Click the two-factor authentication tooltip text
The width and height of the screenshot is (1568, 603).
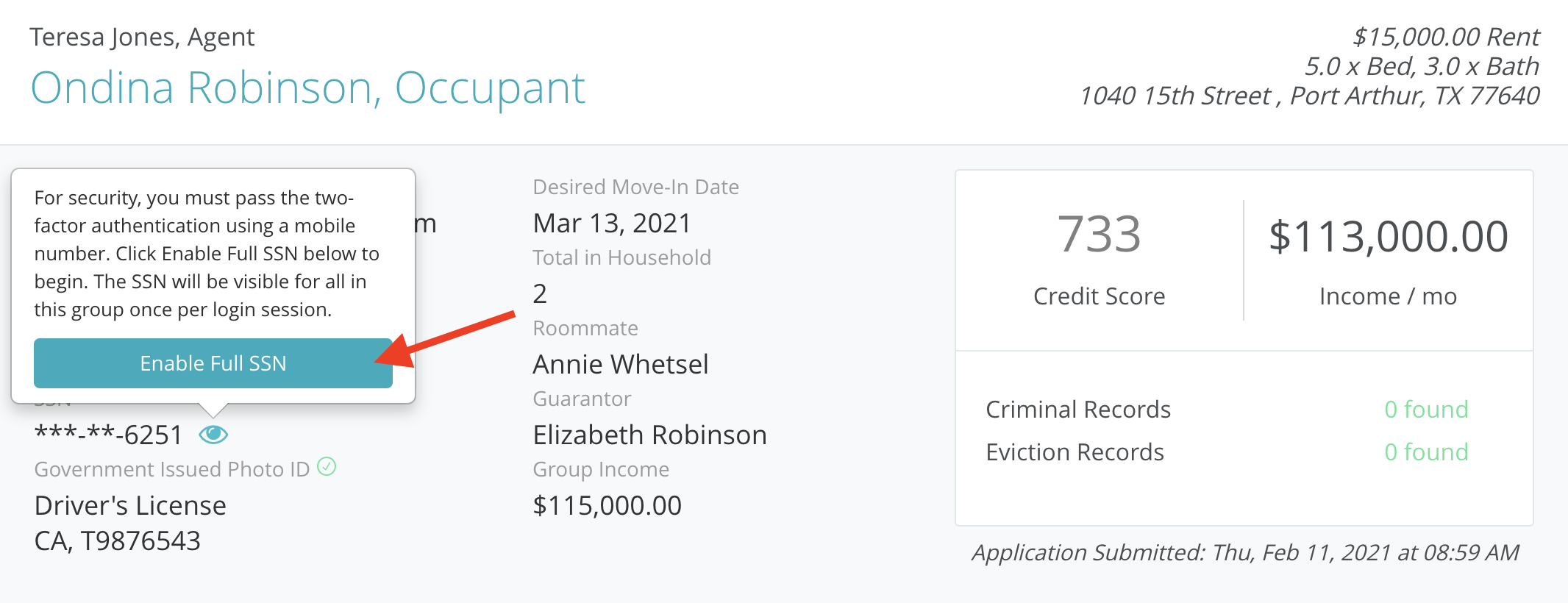(x=206, y=254)
